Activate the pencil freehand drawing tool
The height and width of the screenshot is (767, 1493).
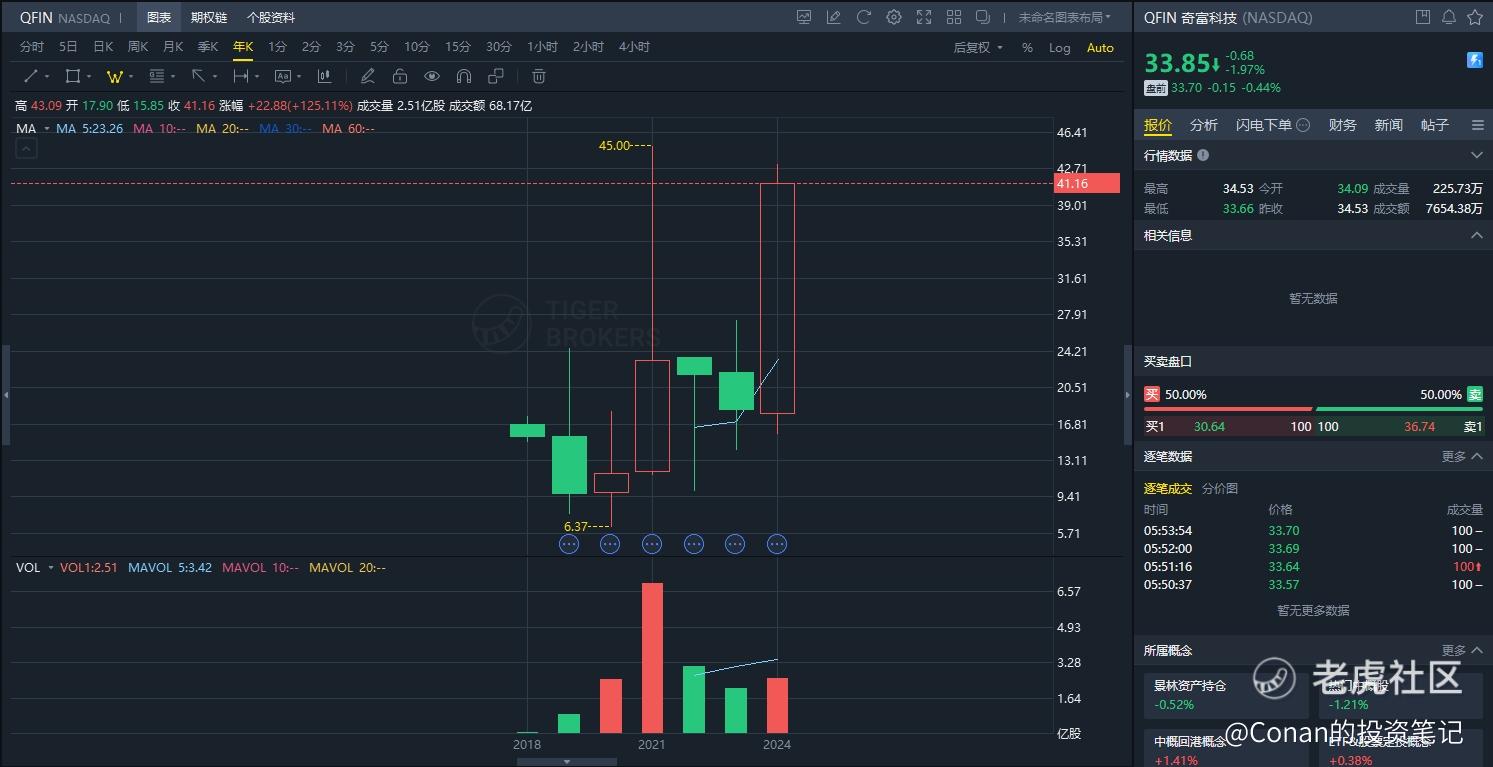click(368, 76)
